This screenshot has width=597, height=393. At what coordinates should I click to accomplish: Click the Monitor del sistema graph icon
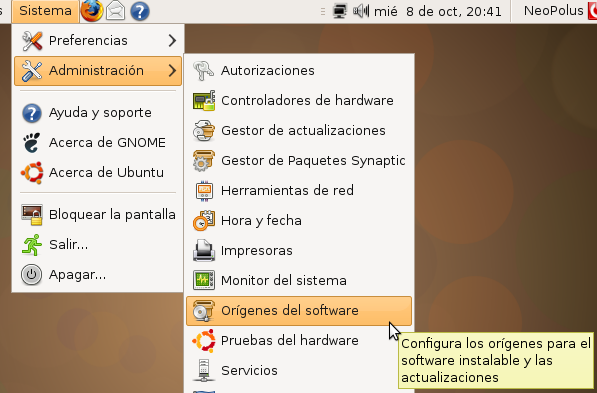tap(204, 281)
